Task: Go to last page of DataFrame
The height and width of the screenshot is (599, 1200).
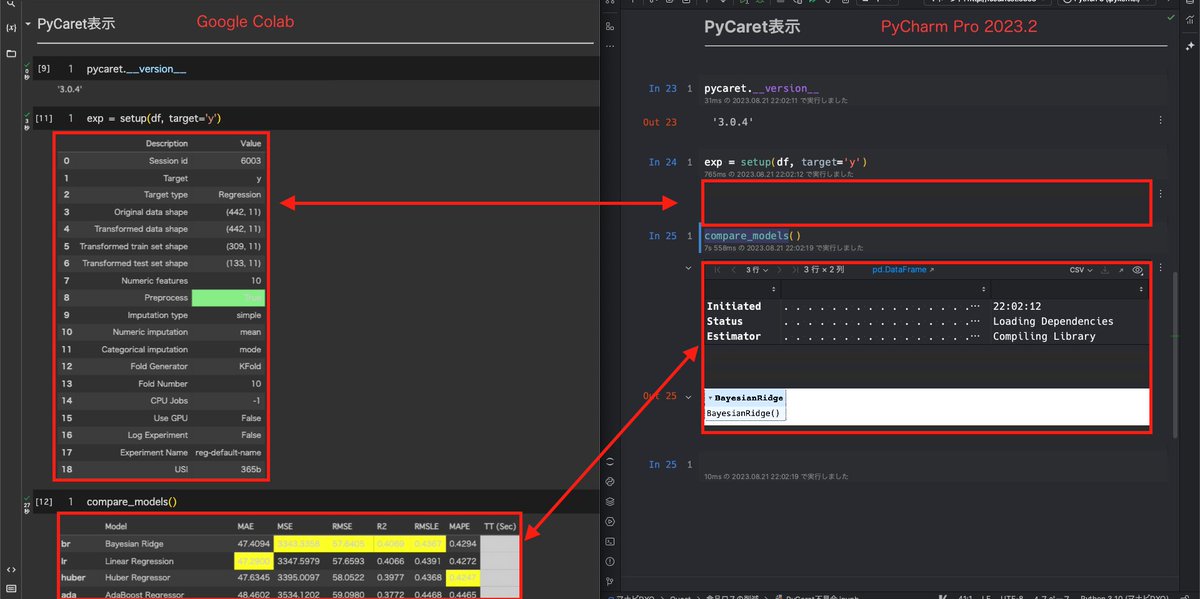Action: pos(794,270)
